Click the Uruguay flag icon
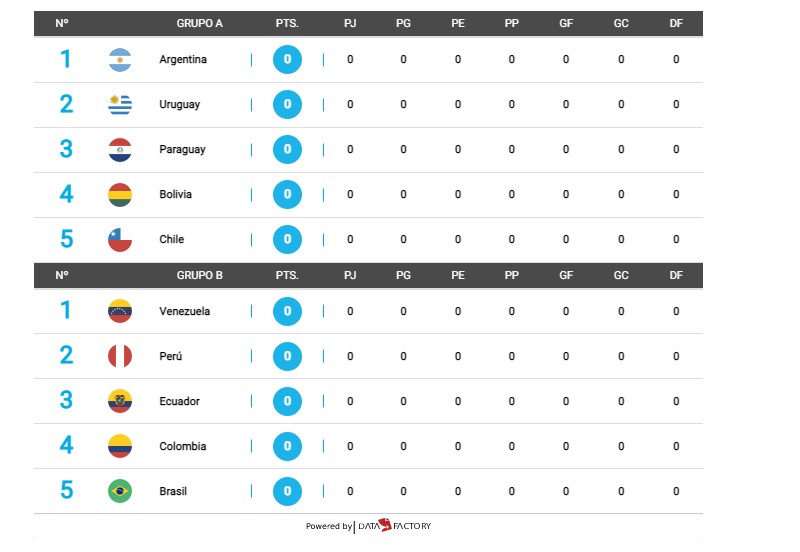The height and width of the screenshot is (552, 800). click(x=120, y=105)
